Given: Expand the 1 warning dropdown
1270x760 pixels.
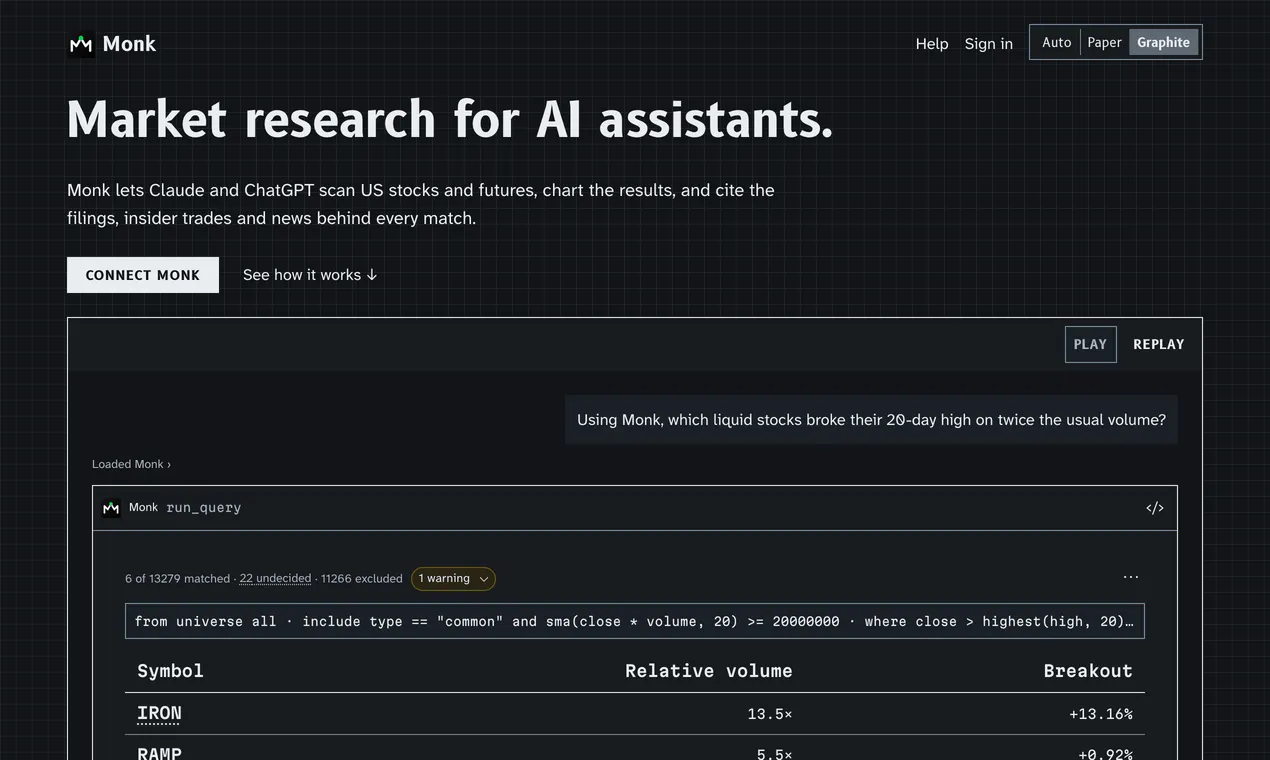Looking at the screenshot, I should click(x=453, y=579).
